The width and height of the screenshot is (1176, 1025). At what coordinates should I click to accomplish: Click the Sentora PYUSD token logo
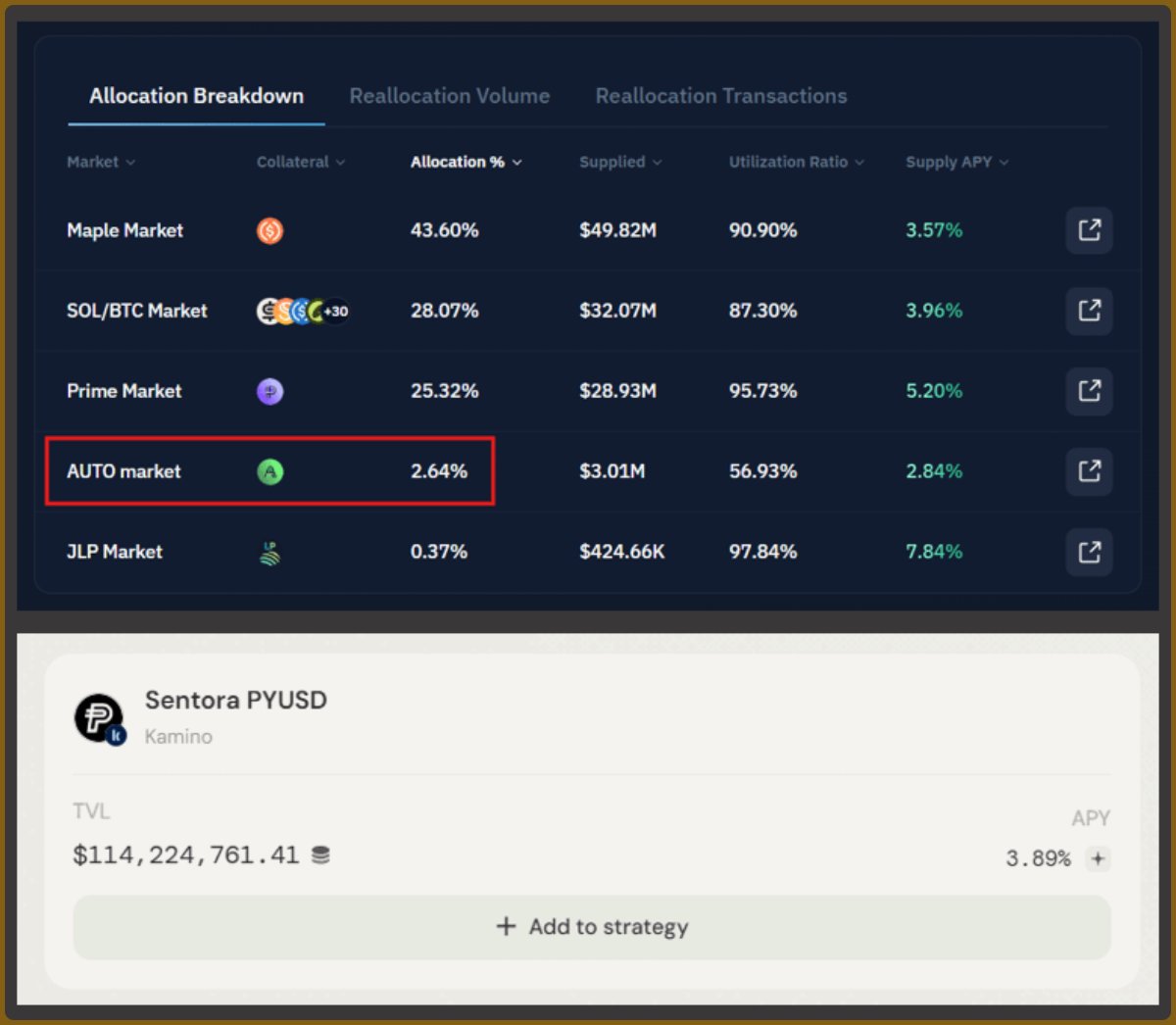(100, 718)
